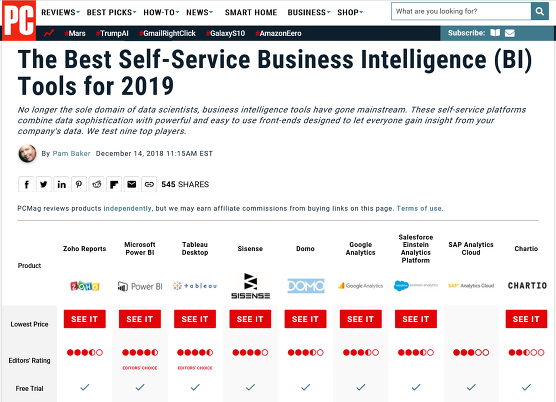Share the article on Reddit

click(x=96, y=184)
